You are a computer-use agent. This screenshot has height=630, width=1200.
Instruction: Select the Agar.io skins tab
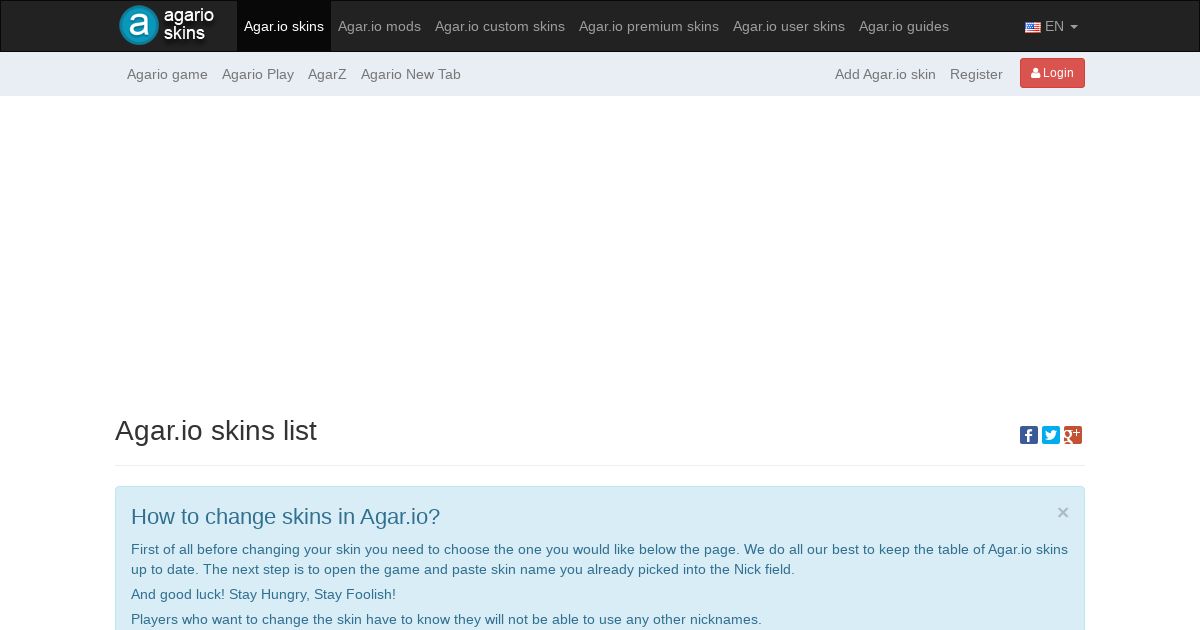284,26
